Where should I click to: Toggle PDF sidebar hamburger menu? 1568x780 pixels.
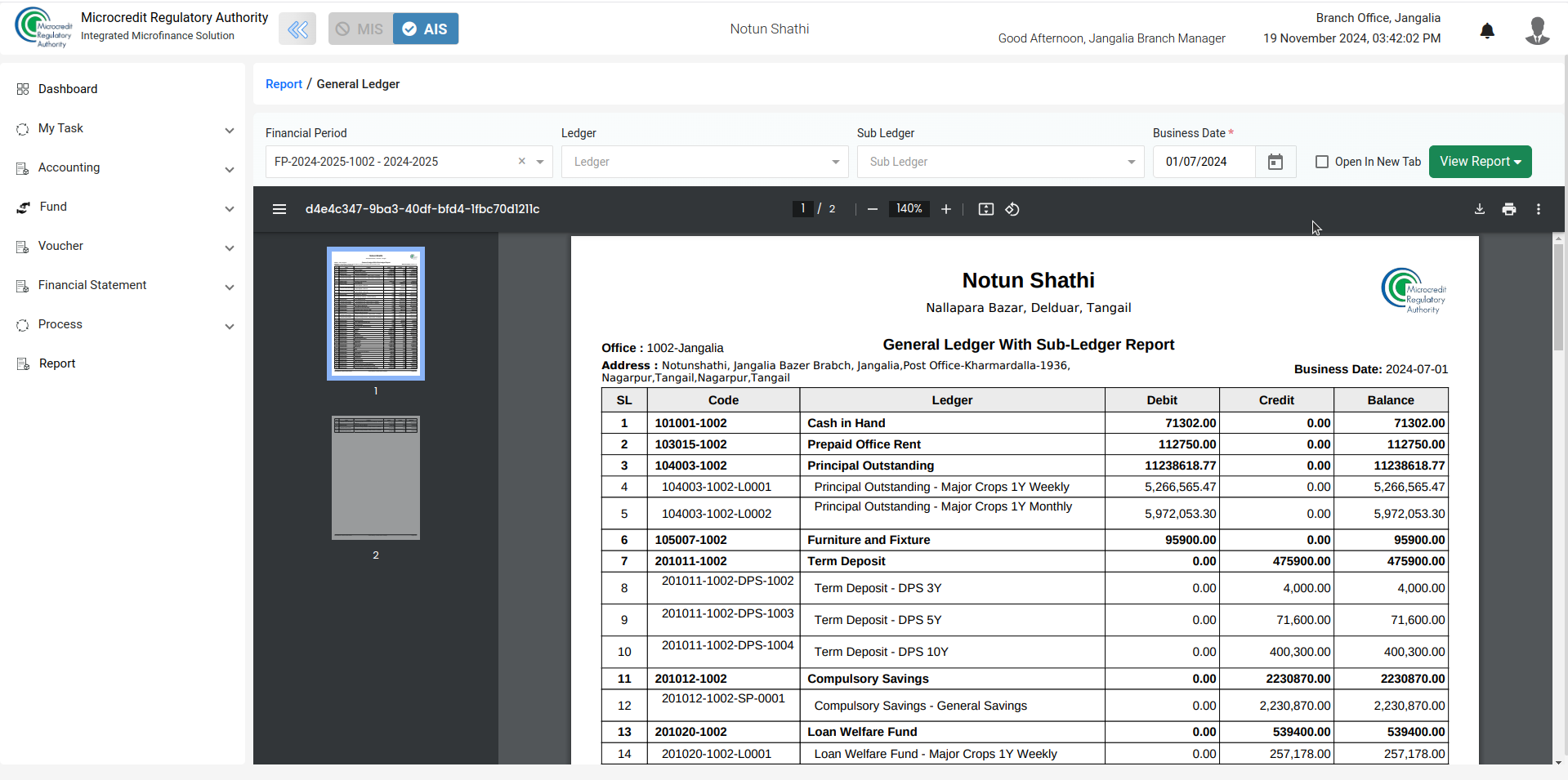[279, 209]
